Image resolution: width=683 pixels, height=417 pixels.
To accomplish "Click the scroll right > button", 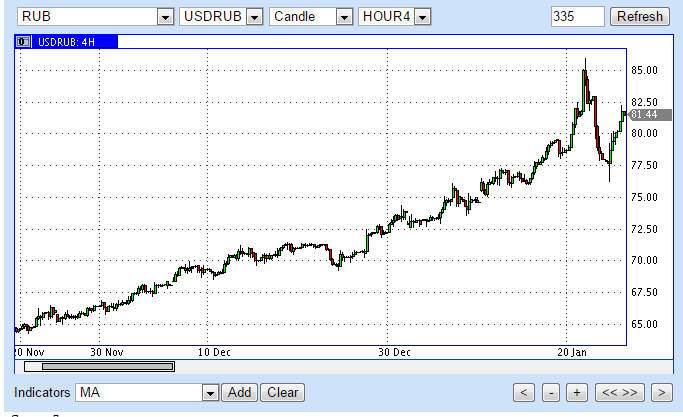I will click(x=662, y=393).
